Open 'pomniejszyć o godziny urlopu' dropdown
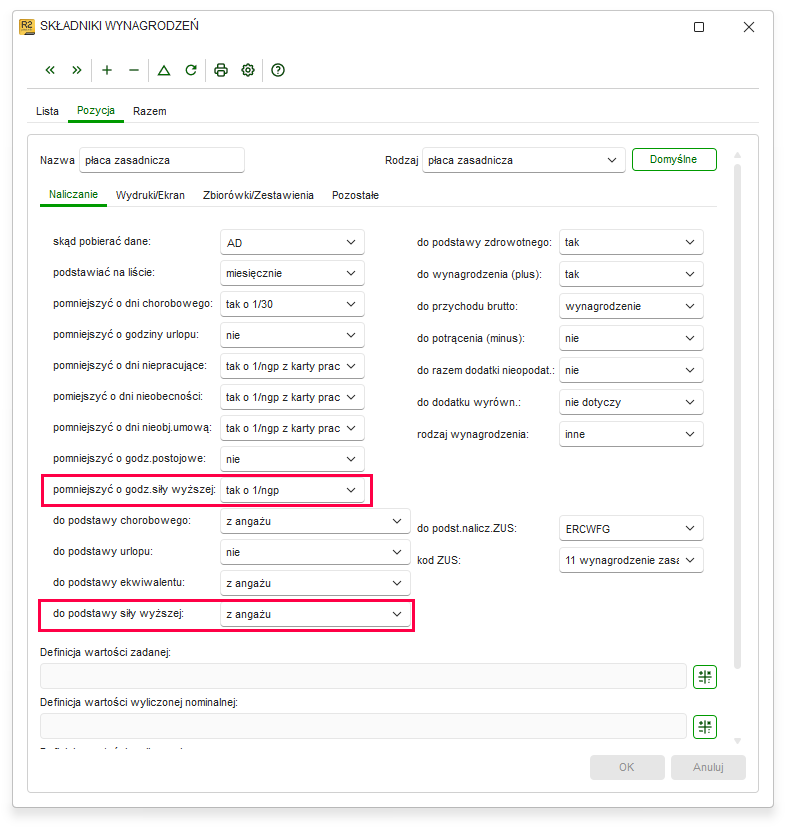Image resolution: width=789 pixels, height=835 pixels. [x=292, y=335]
